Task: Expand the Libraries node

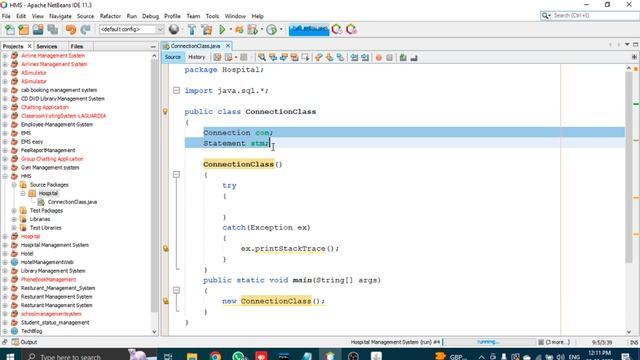Action: [x=14, y=219]
